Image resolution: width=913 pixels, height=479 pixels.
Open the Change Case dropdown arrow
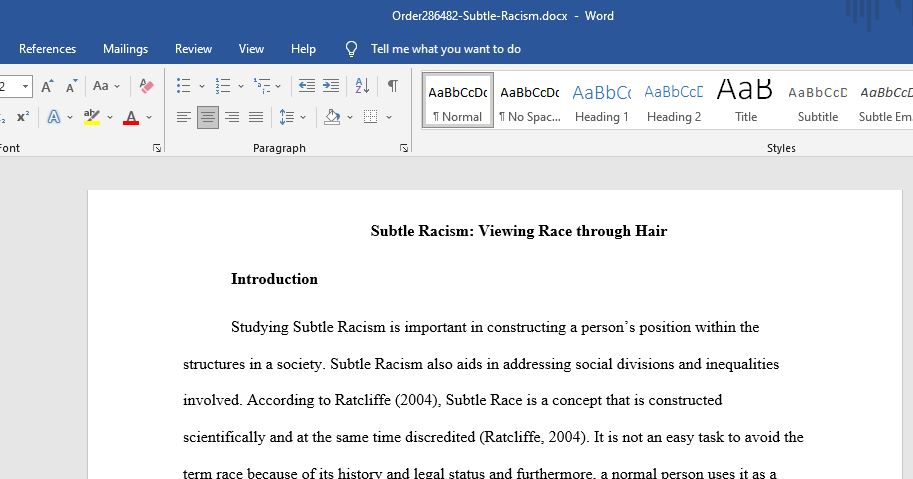(117, 87)
